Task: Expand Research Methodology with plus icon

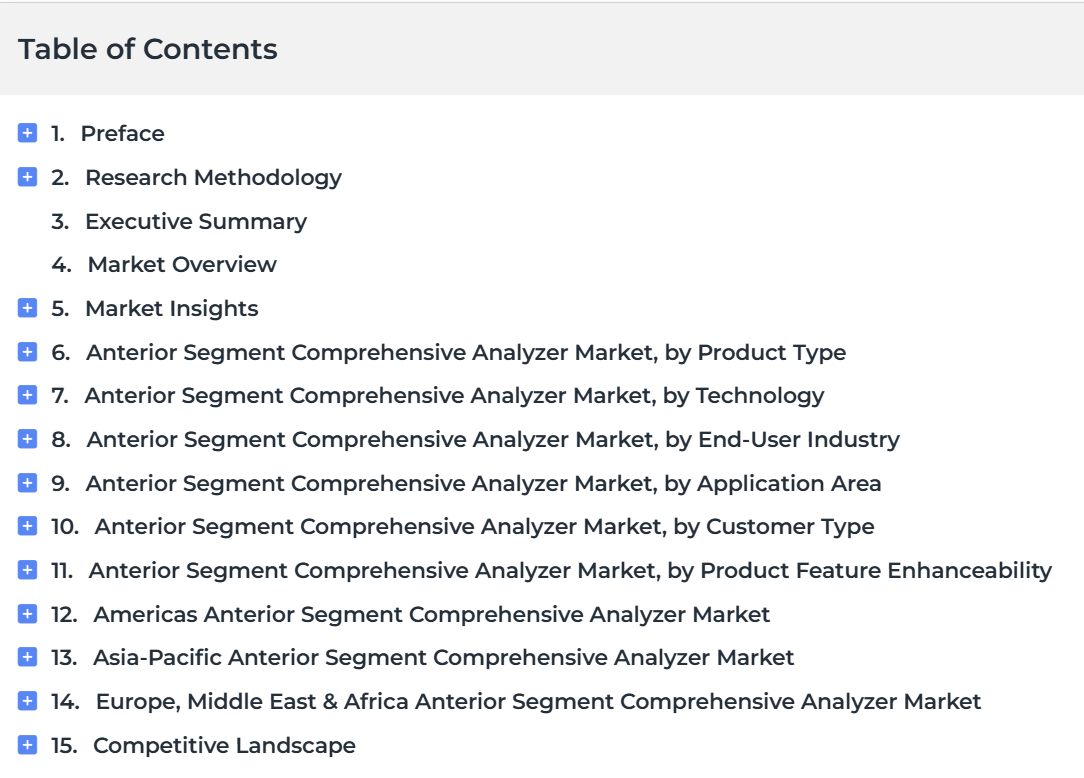Action: pos(28,177)
